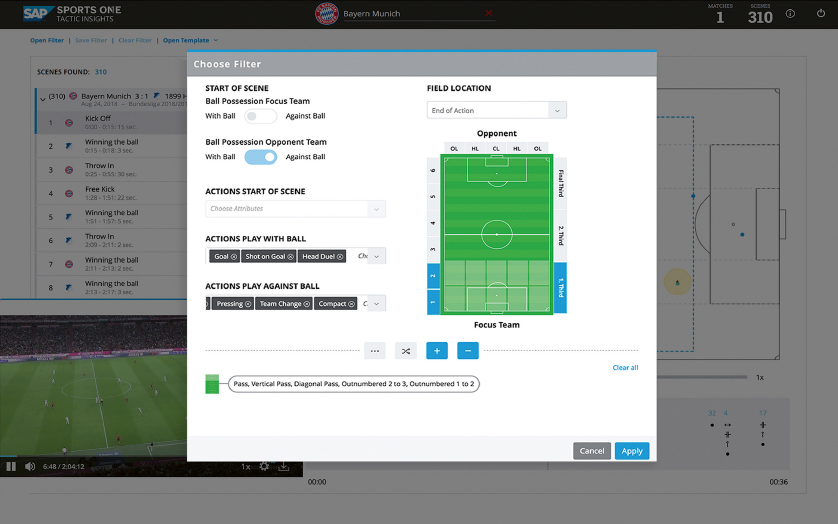Select the CL column header on the field
This screenshot has width=838, height=524.
[x=497, y=148]
